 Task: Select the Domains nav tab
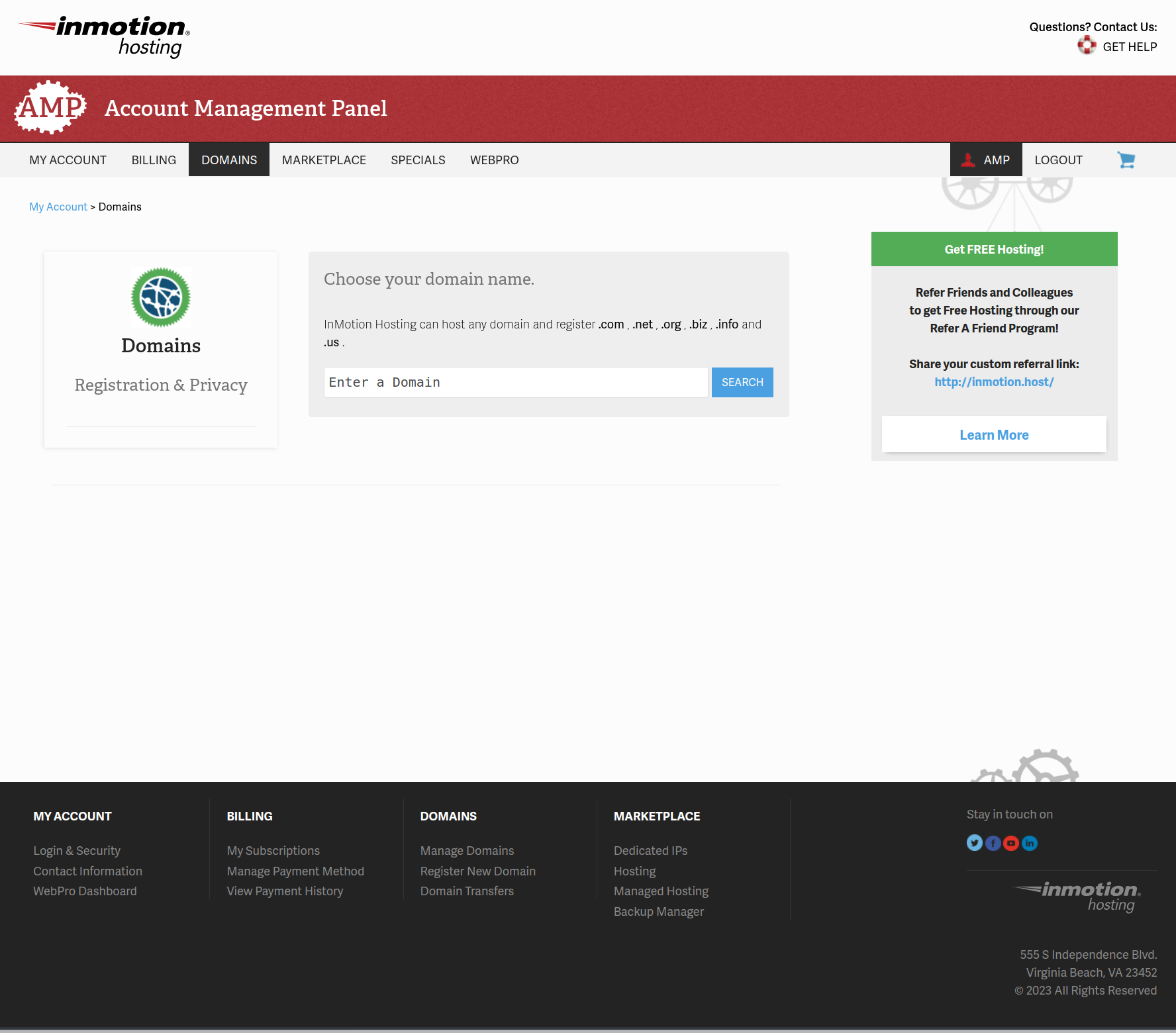[229, 160]
